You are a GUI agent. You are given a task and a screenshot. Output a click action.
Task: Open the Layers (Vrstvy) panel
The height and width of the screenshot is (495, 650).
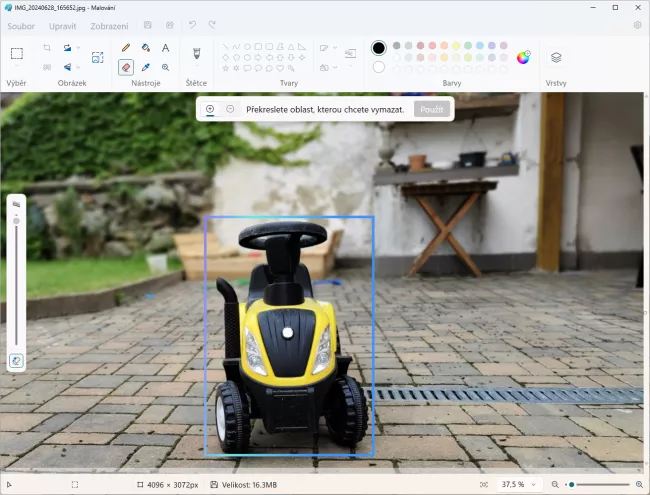556,58
